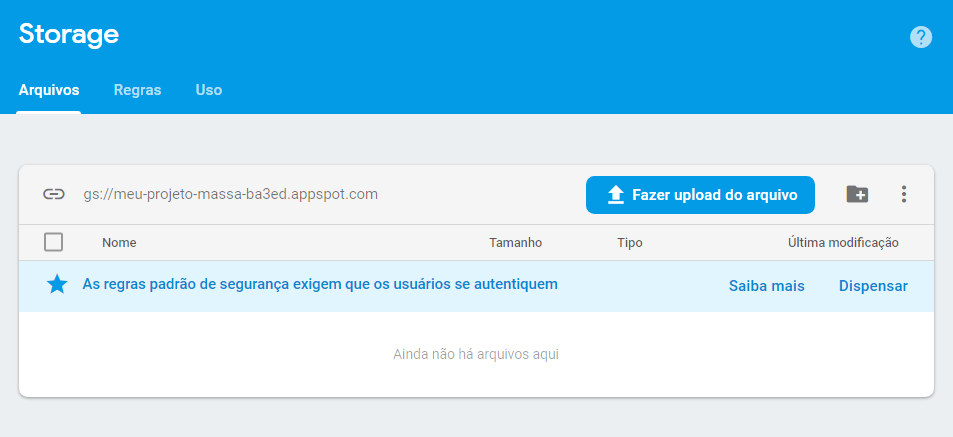The image size is (953, 437).
Task: Open the Regras tab
Action: tap(137, 90)
